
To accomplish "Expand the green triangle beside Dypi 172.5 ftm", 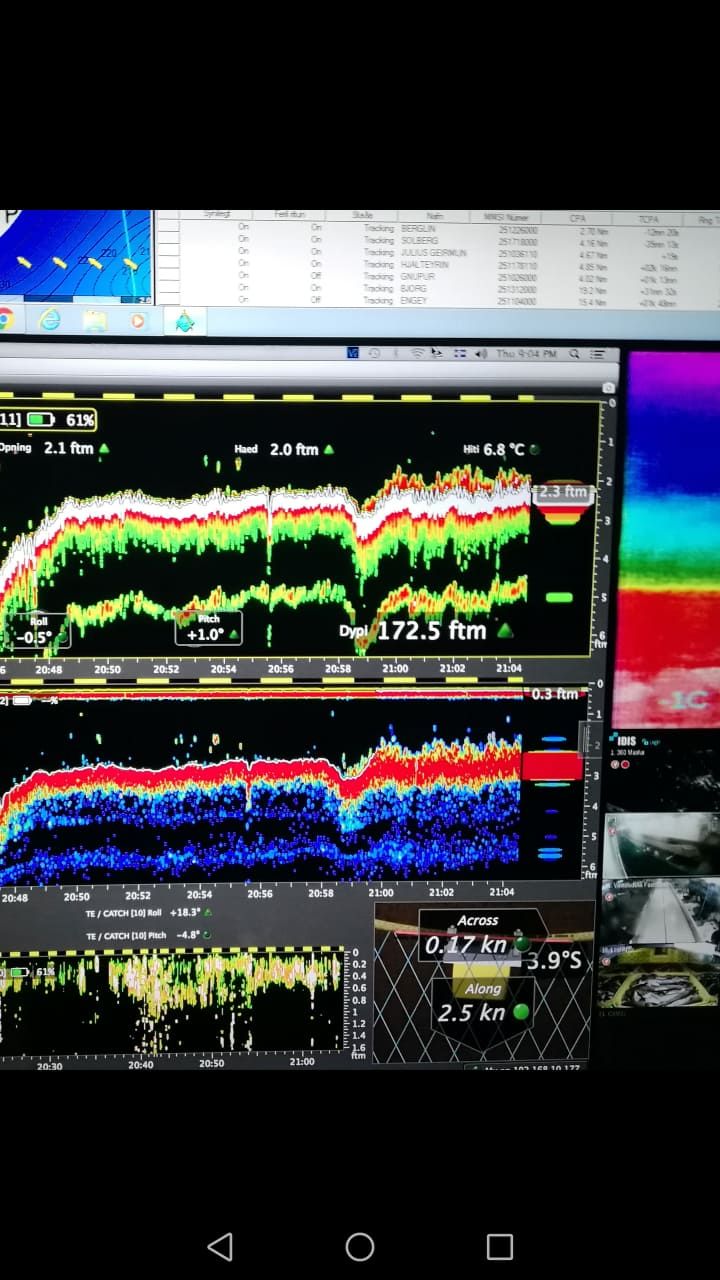I will coord(505,630).
